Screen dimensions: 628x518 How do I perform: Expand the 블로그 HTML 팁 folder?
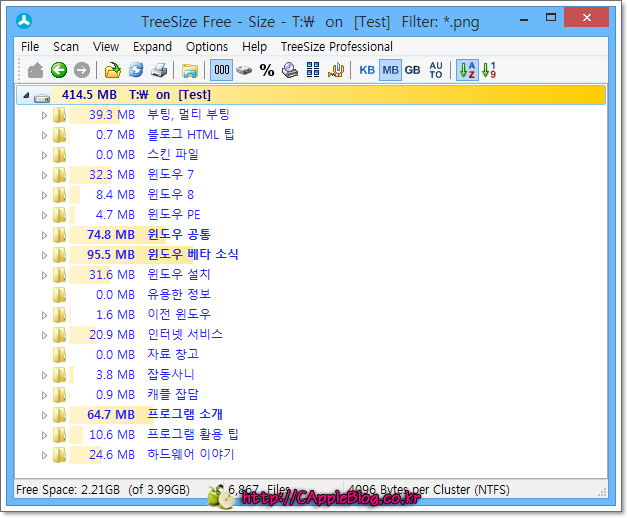(44, 135)
